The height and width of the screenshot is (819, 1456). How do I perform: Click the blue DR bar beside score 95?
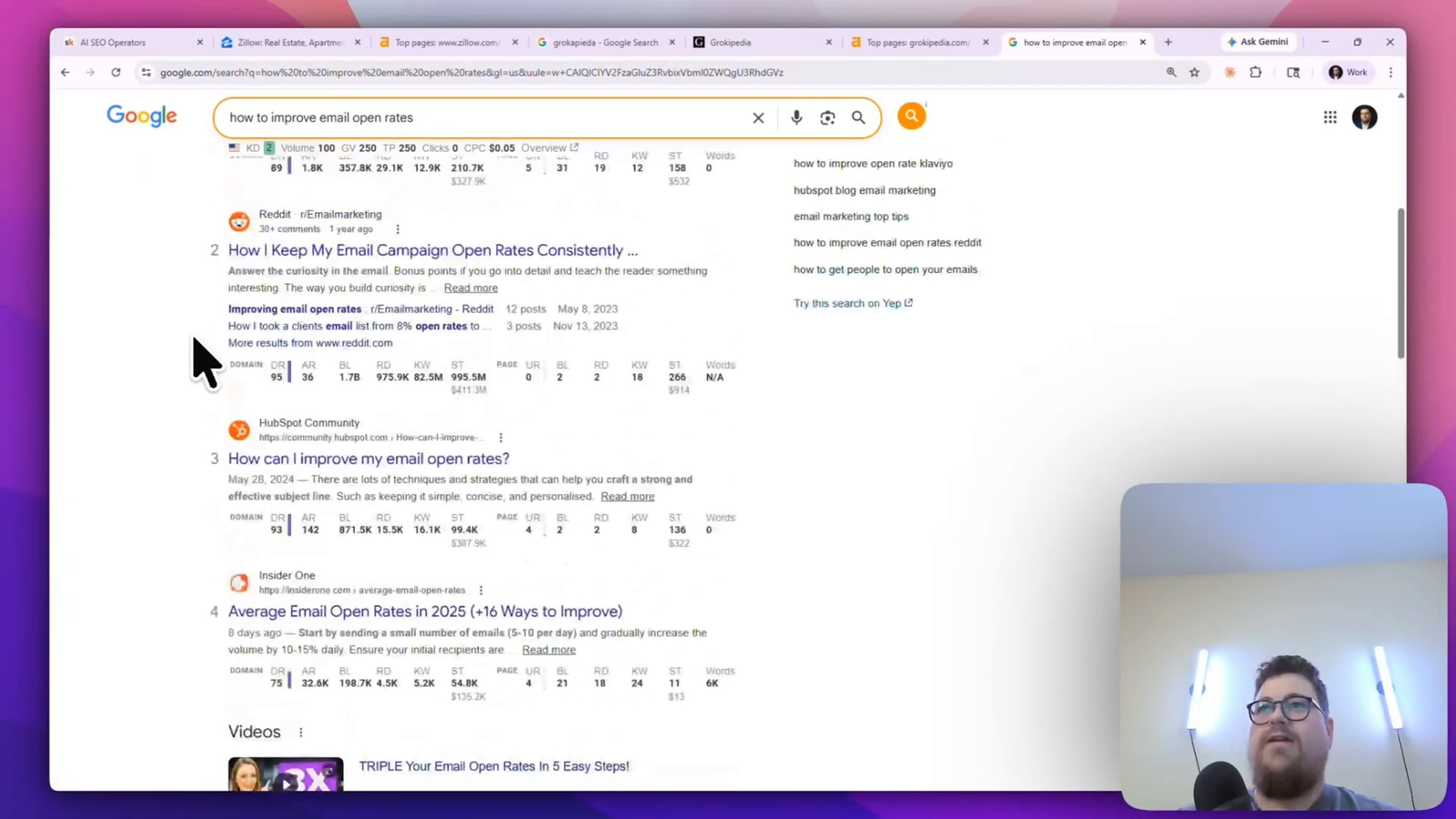point(288,372)
